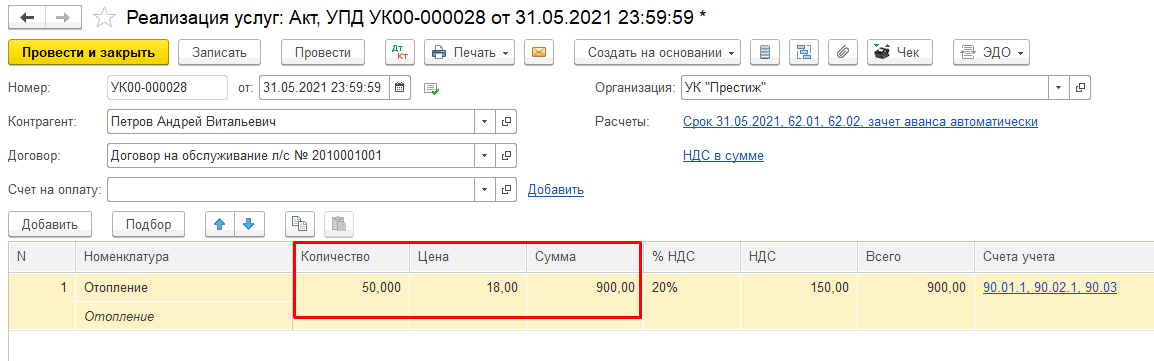Image resolution: width=1154 pixels, height=361 pixels.
Task: Click the Номер input field
Action: click(167, 87)
